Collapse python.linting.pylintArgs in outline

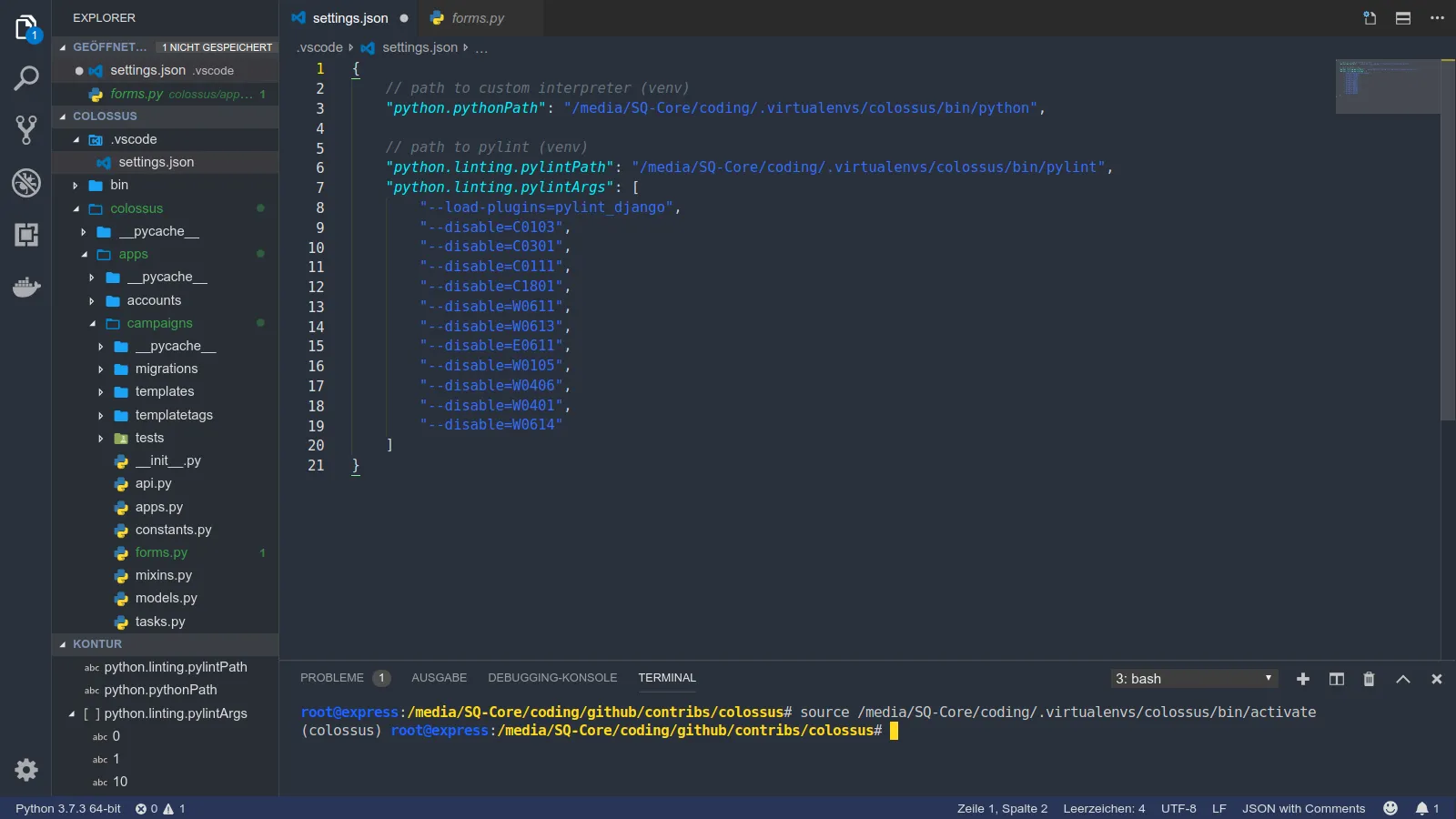[72, 714]
